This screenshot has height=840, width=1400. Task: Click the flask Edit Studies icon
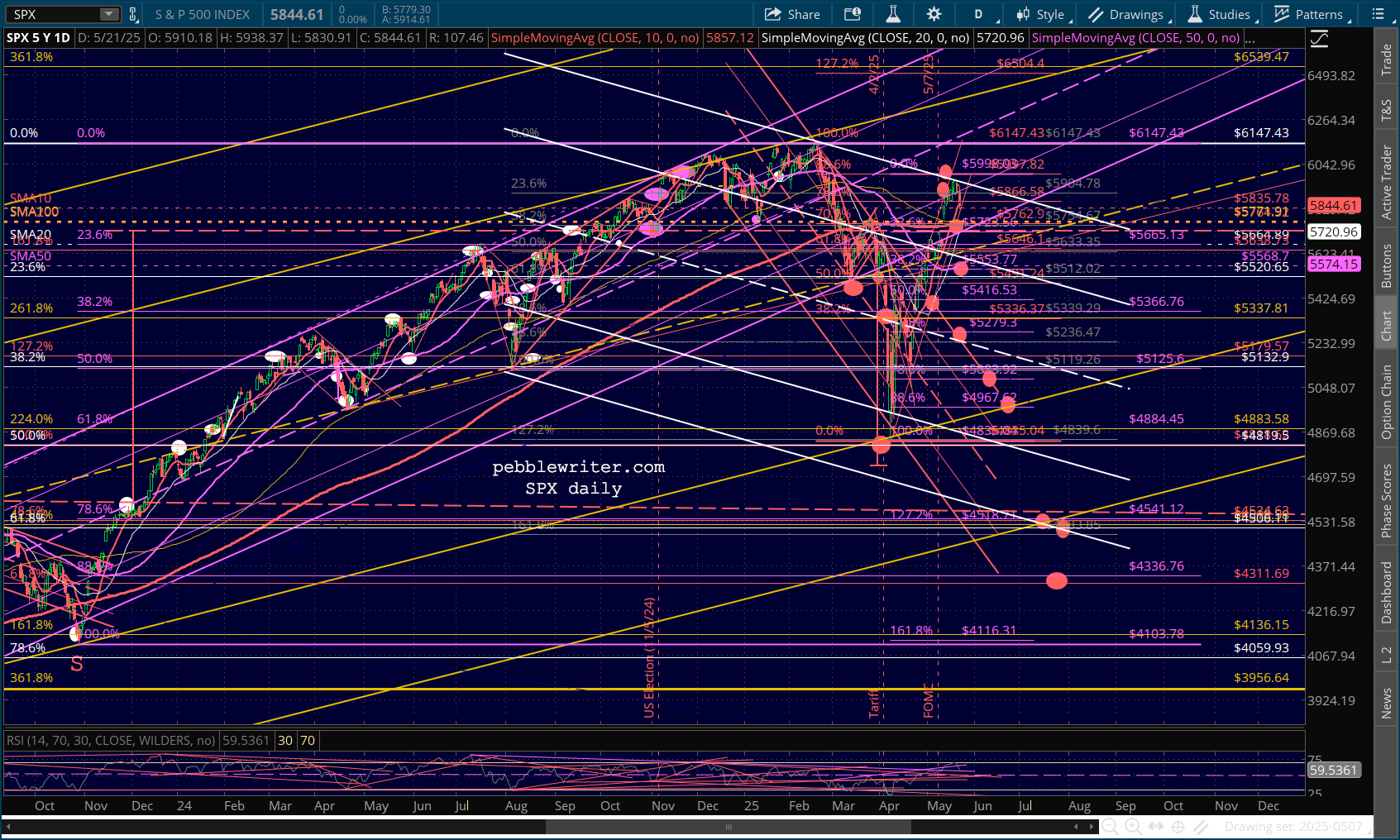coord(893,14)
